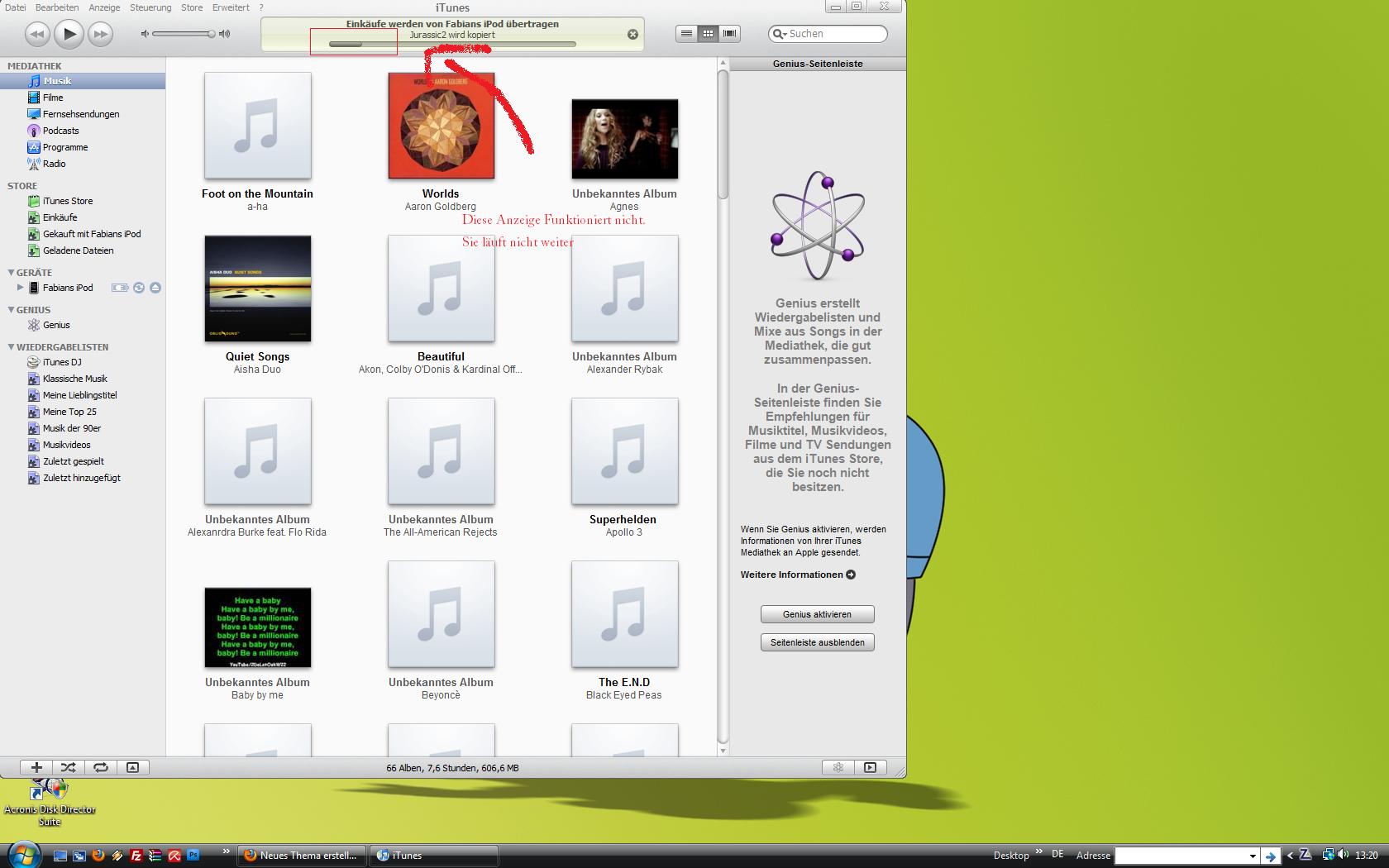
Task: Switch to Cover Flow view
Action: tap(729, 34)
